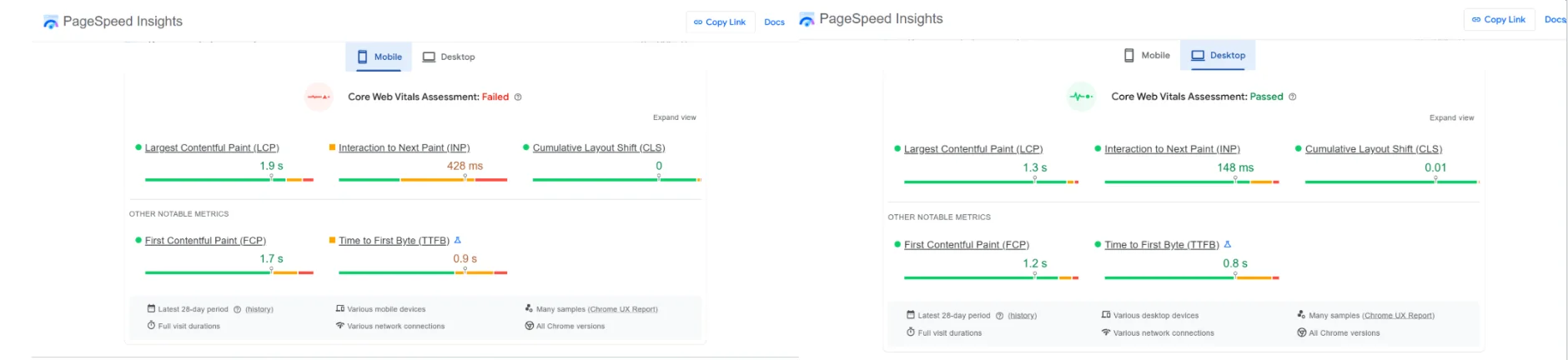Select the Mobile tab in left panel
1568x360 pixels.
click(x=379, y=57)
